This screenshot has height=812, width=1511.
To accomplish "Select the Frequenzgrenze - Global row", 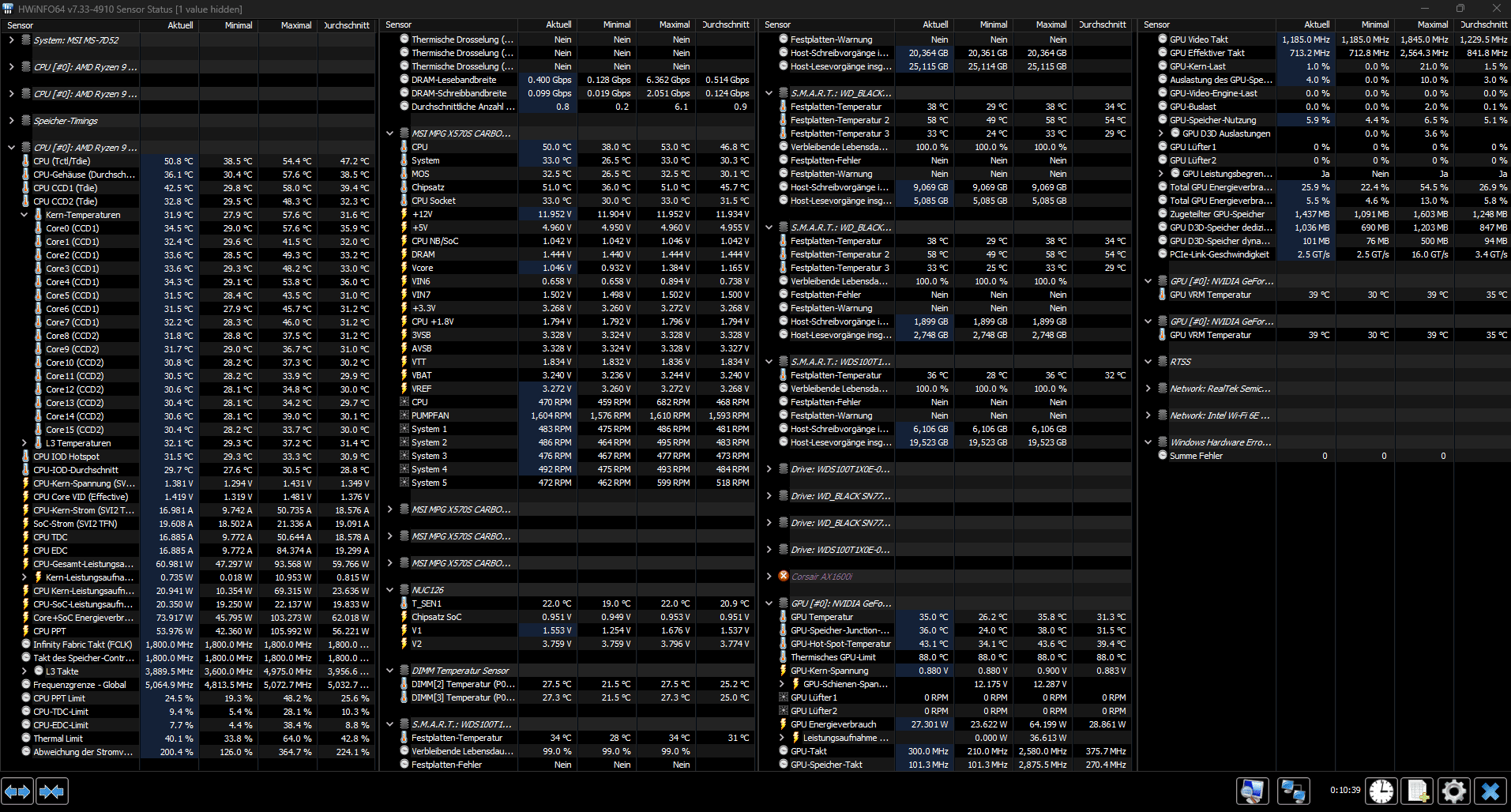I will pos(188,685).
